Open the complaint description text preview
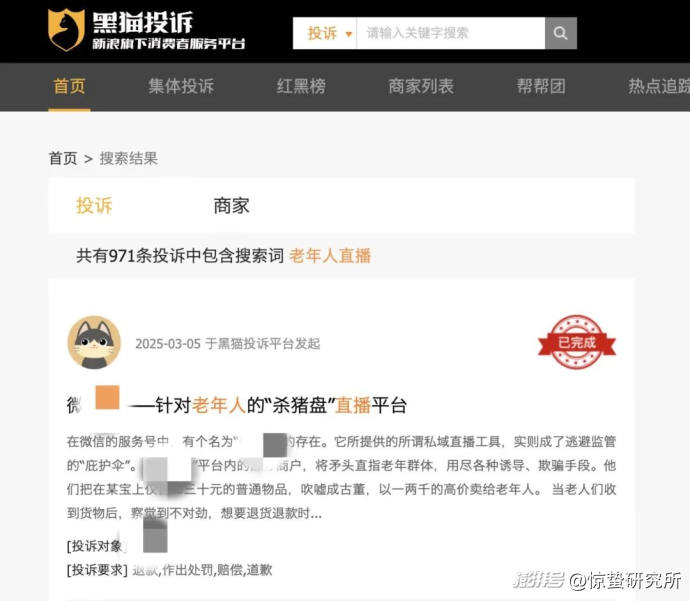The image size is (690, 601). (x=341, y=477)
